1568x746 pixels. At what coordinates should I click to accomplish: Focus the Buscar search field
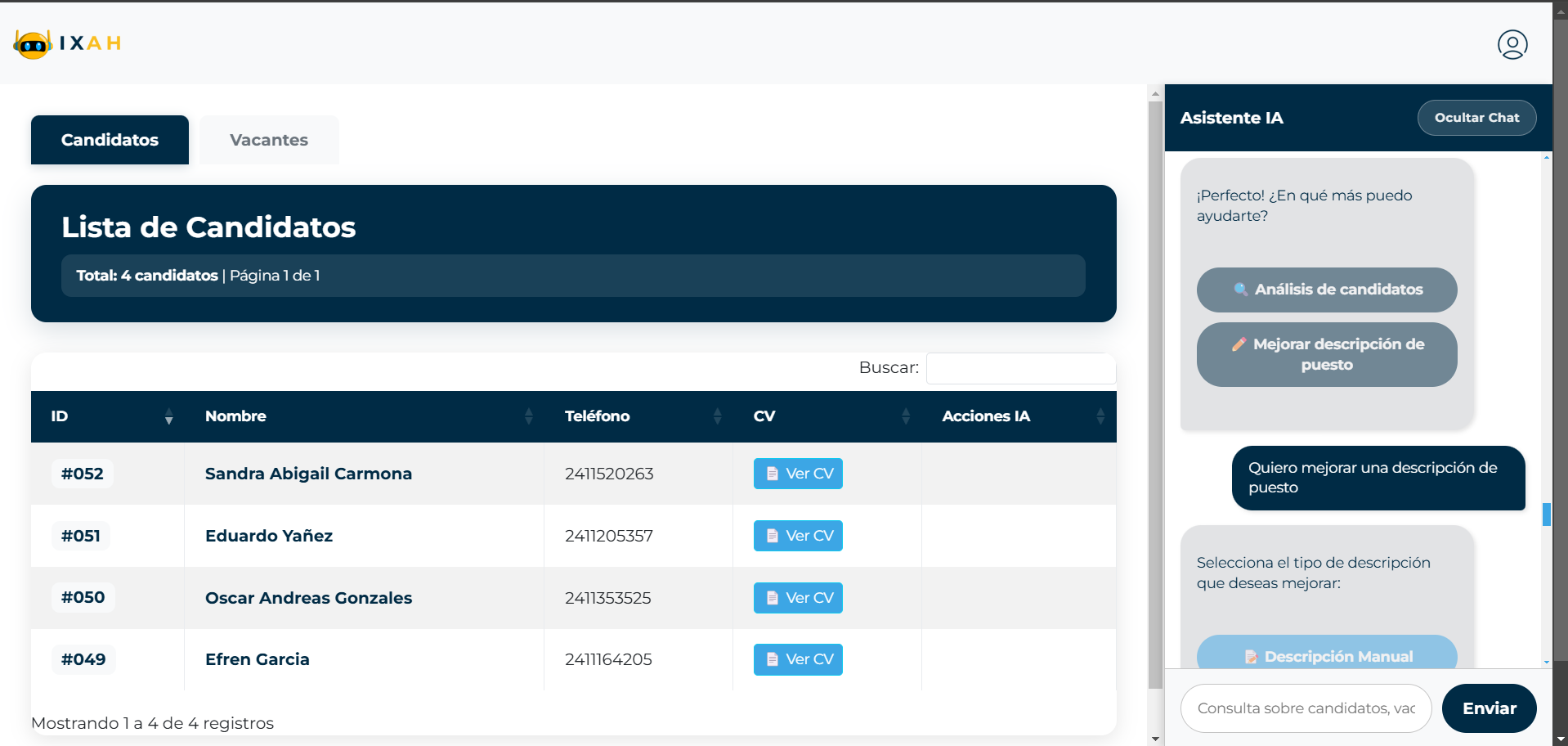[1021, 368]
